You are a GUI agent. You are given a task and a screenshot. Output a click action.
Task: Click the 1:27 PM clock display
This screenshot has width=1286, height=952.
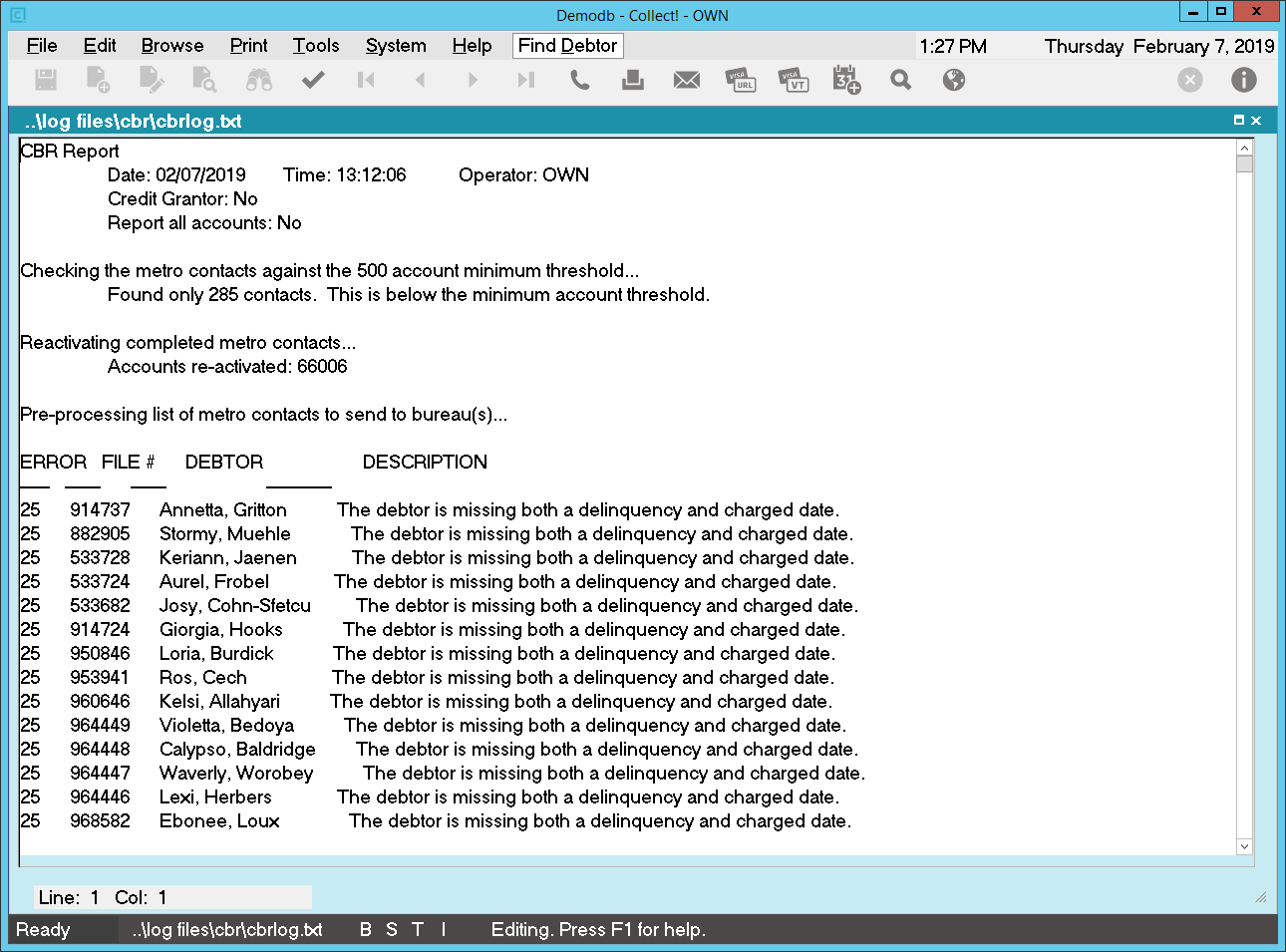pos(953,46)
